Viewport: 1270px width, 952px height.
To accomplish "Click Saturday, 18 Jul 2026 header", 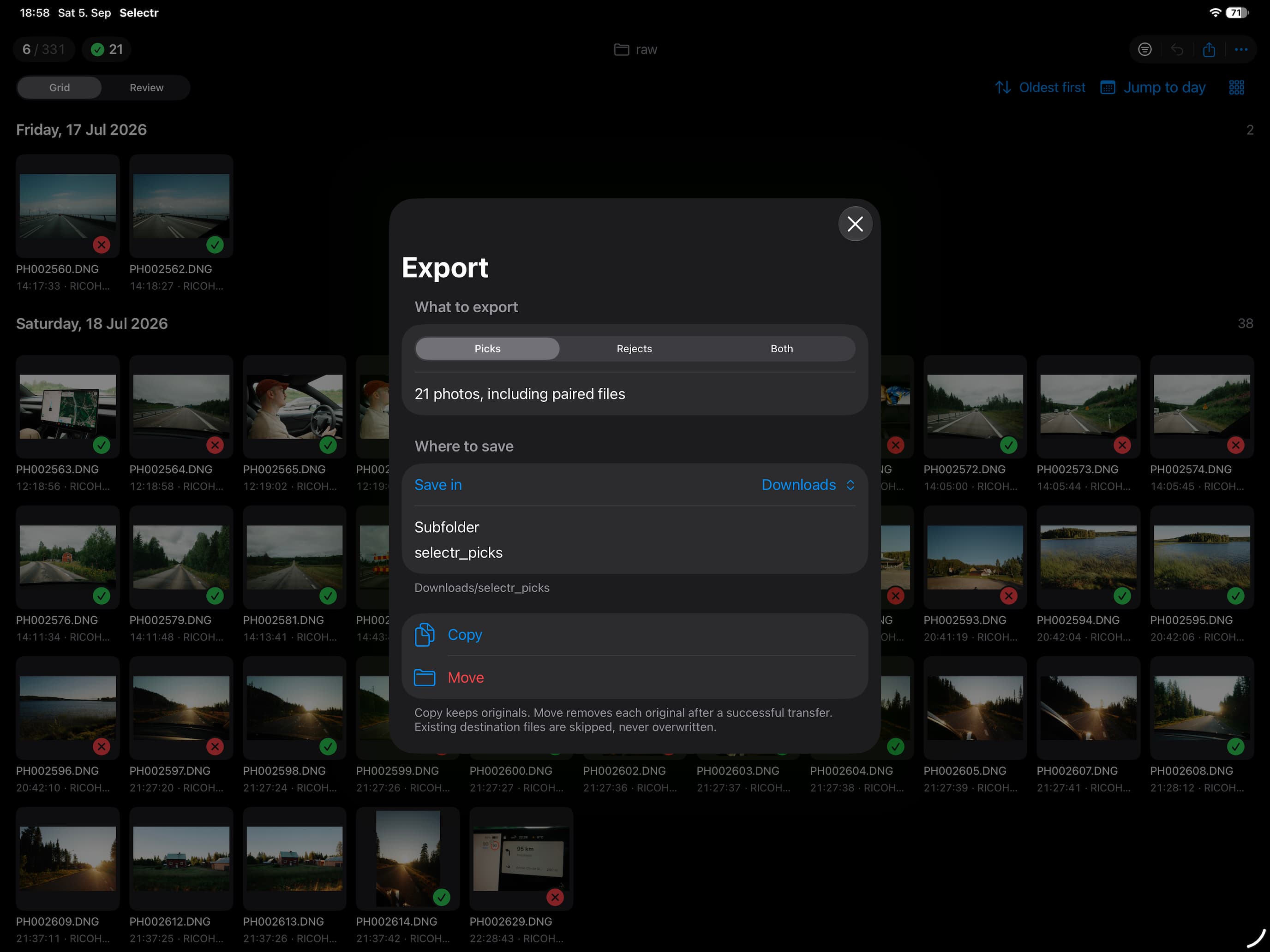I will pyautogui.click(x=92, y=324).
